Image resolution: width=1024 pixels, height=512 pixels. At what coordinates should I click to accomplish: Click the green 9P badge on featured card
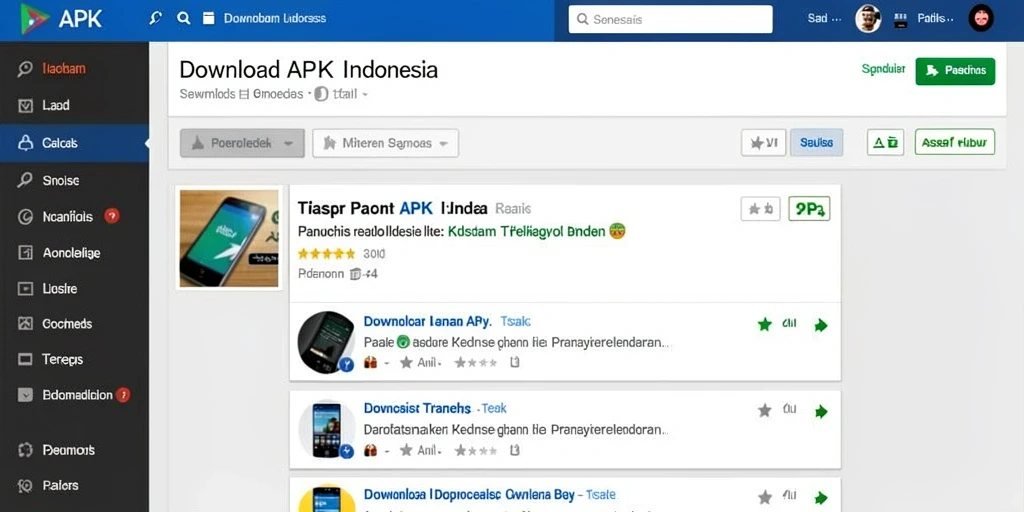pos(809,209)
